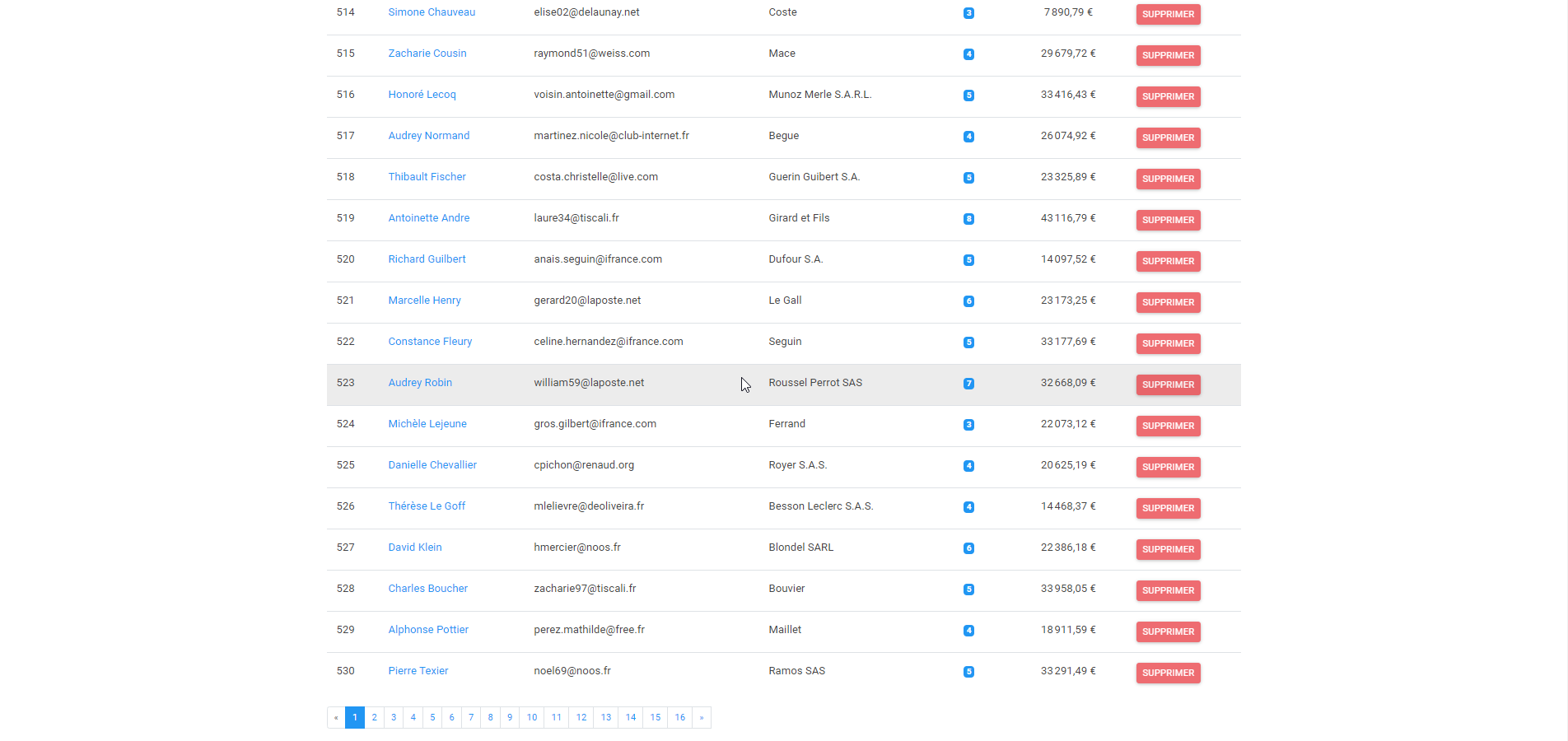The width and height of the screenshot is (1568, 741).
Task: Go to pagination page 10
Action: 532,717
